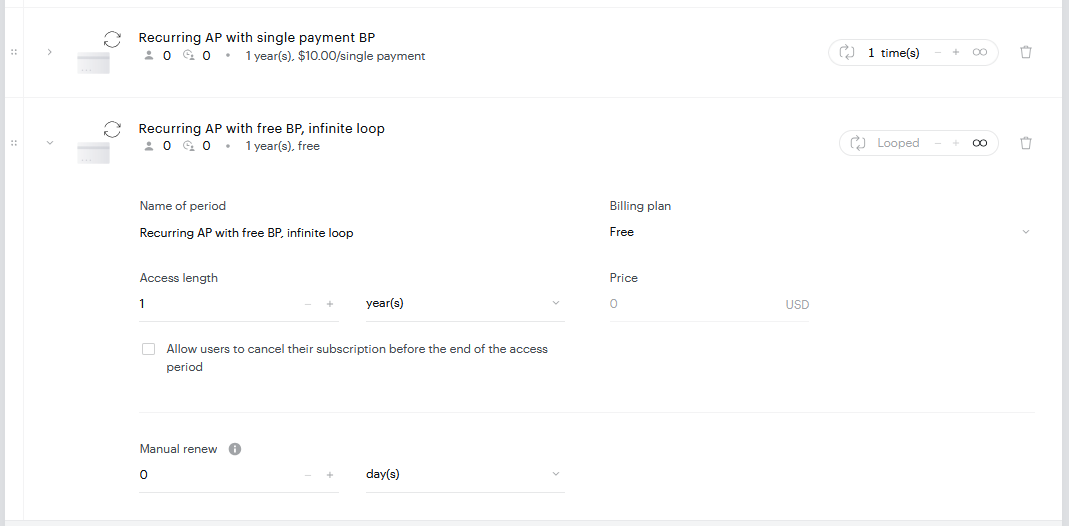Viewport: 1069px width, 526px height.
Task: Click recurring icon beside single payment period
Action: point(112,39)
